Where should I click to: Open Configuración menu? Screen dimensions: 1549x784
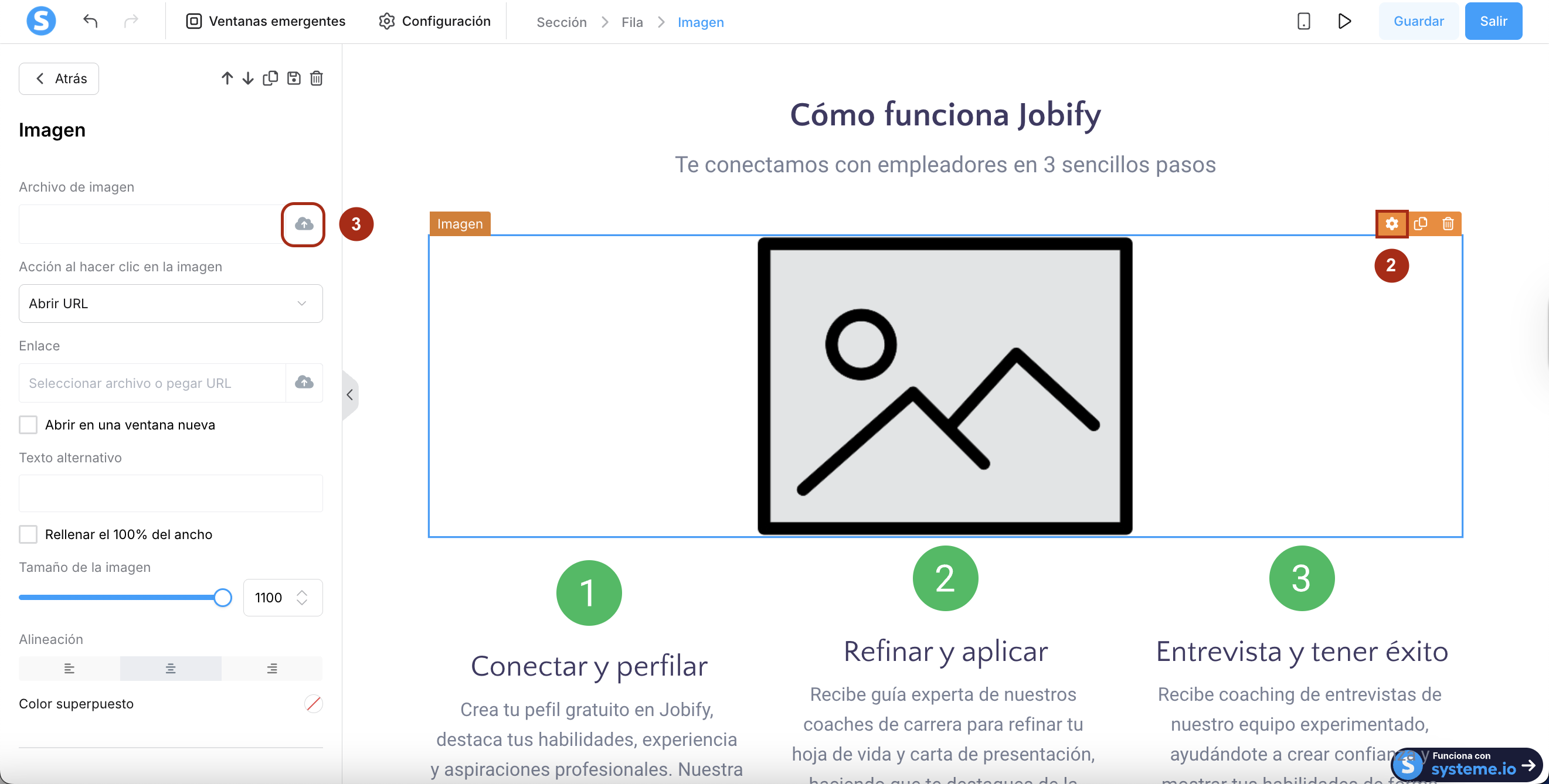pyautogui.click(x=434, y=22)
